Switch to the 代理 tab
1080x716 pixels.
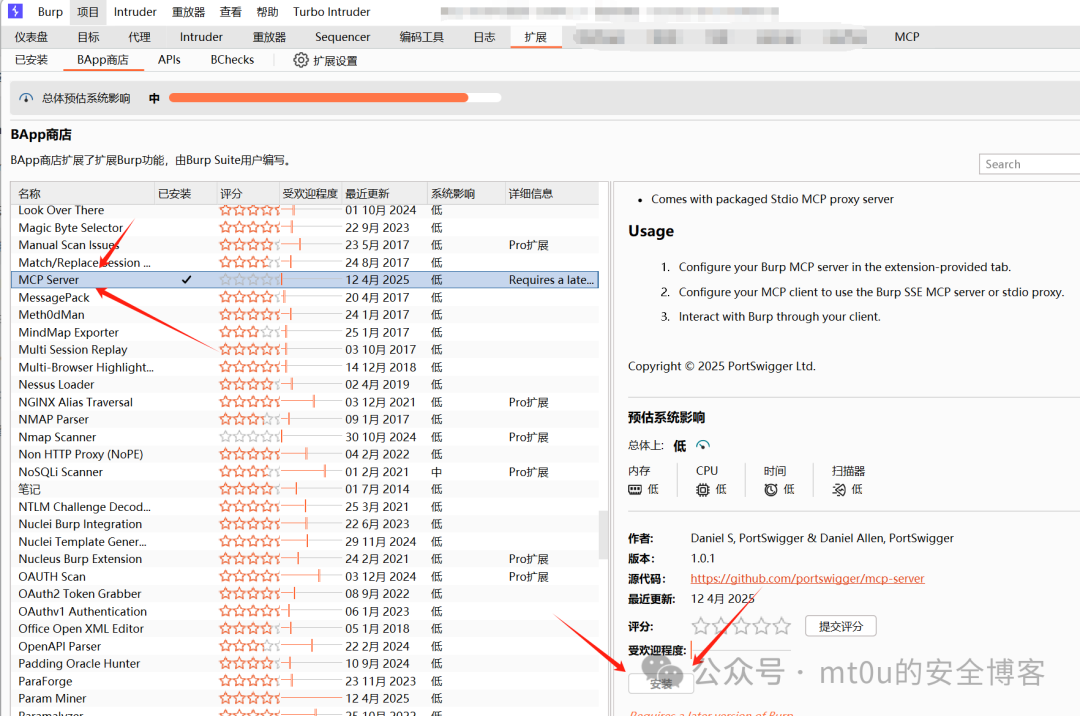[x=139, y=37]
